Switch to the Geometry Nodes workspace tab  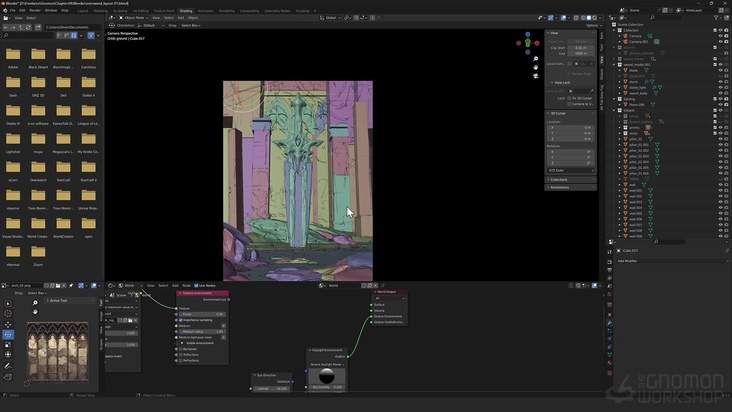tap(277, 11)
